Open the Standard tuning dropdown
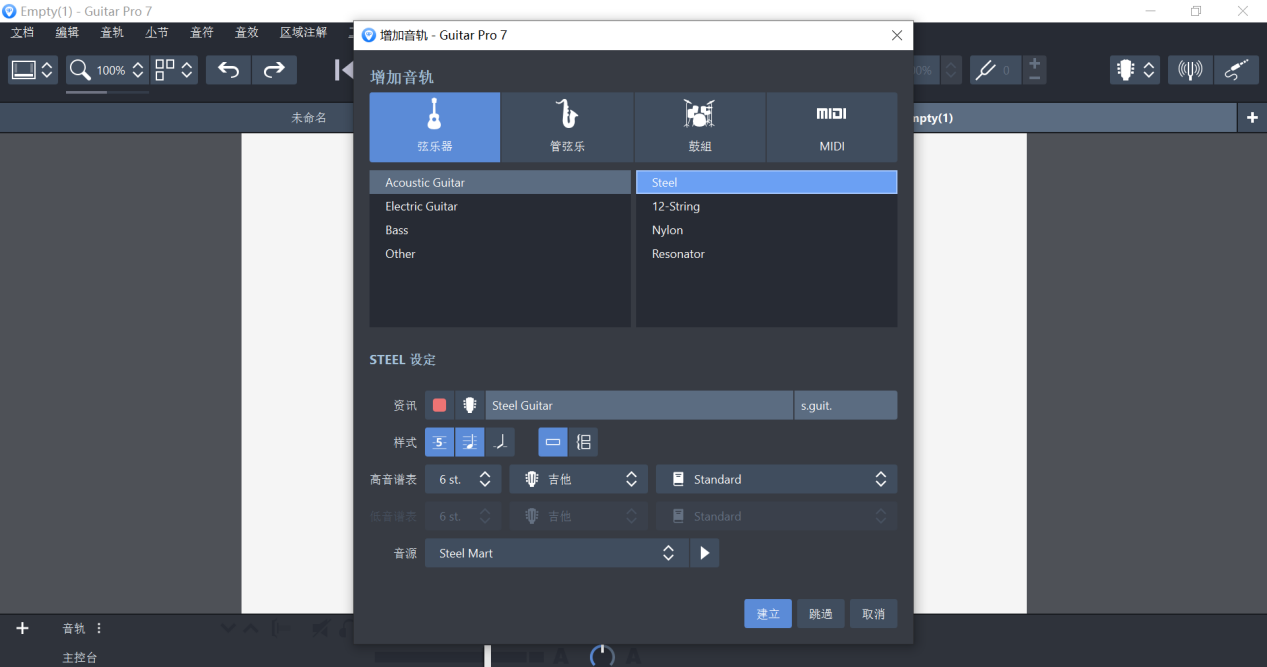Image resolution: width=1267 pixels, height=667 pixels. [776, 479]
